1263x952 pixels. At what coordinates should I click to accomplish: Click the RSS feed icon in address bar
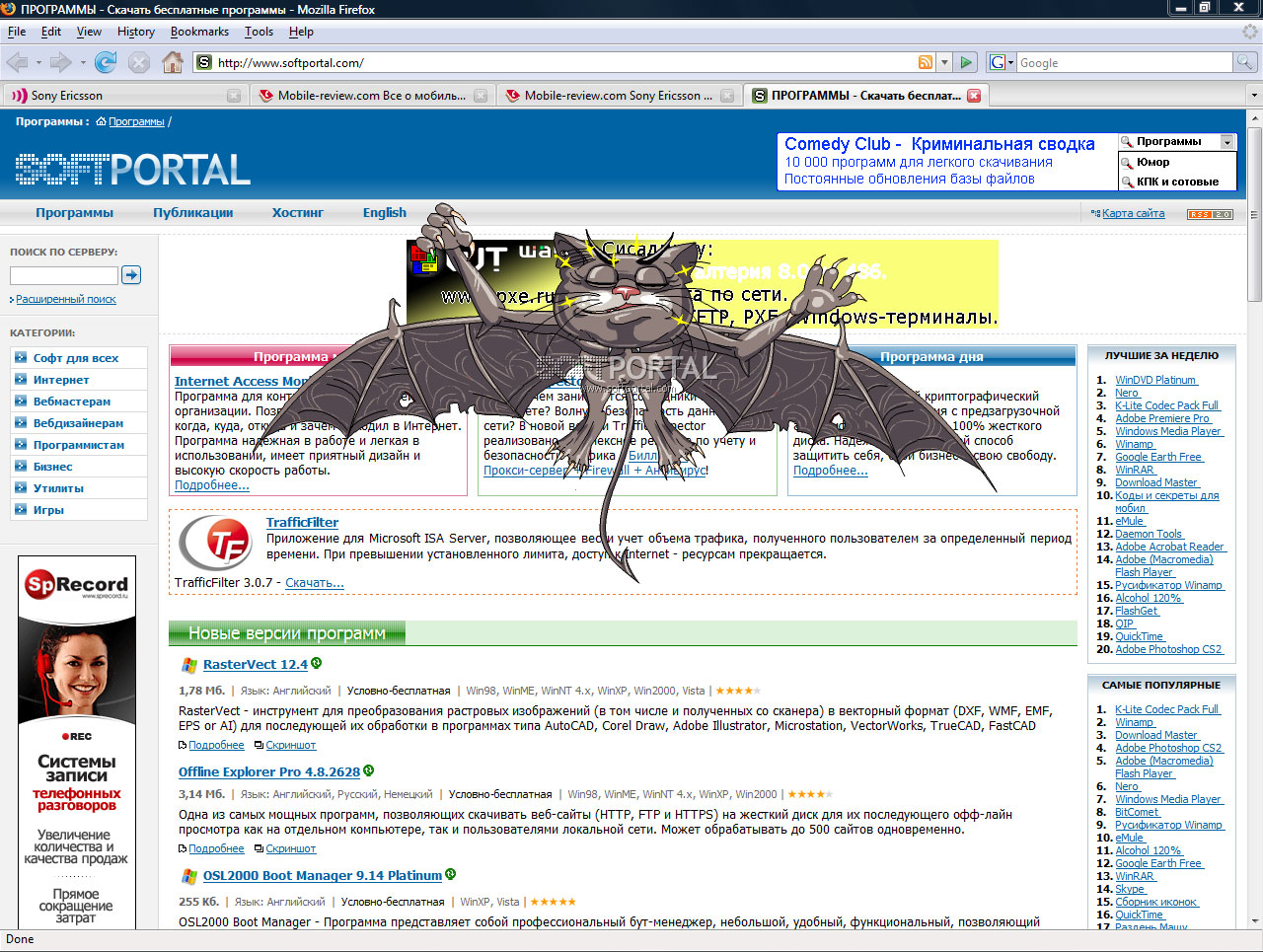click(x=926, y=62)
